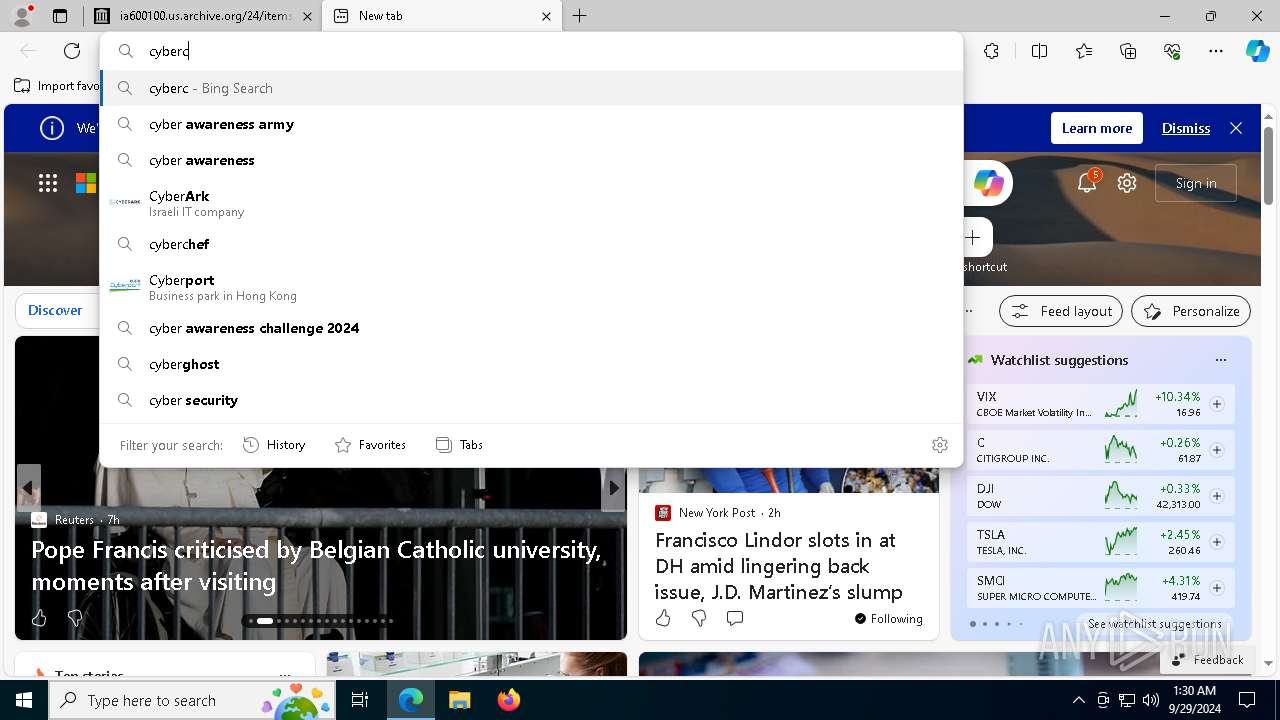Open Settings and more ellipsis menu
This screenshot has height=720, width=1280.
pos(1216,51)
